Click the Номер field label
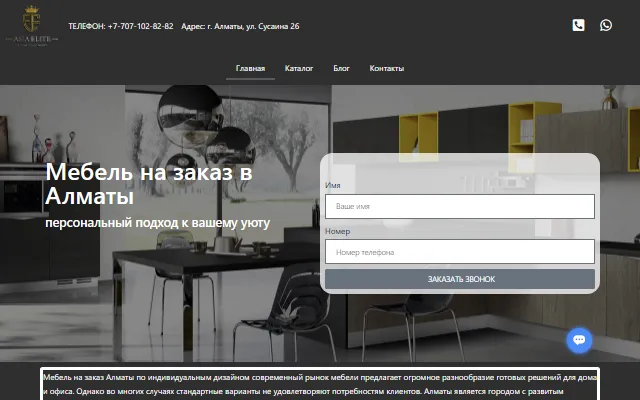The width and height of the screenshot is (640, 400). [x=338, y=231]
